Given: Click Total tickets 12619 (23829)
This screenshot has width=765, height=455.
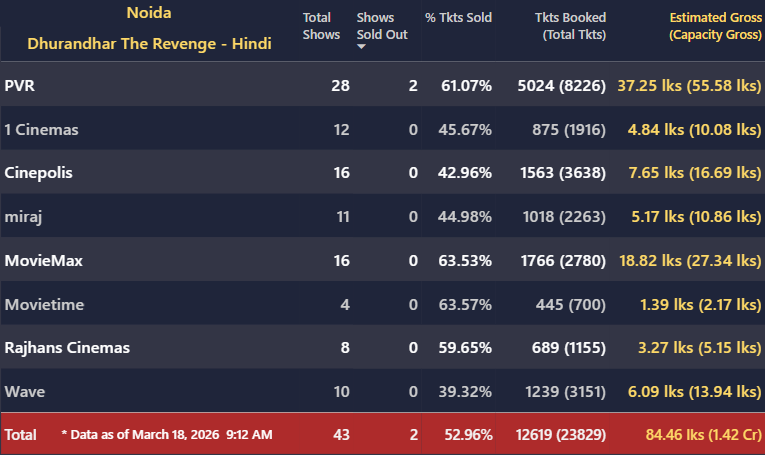Looking at the screenshot, I should pos(561,435).
